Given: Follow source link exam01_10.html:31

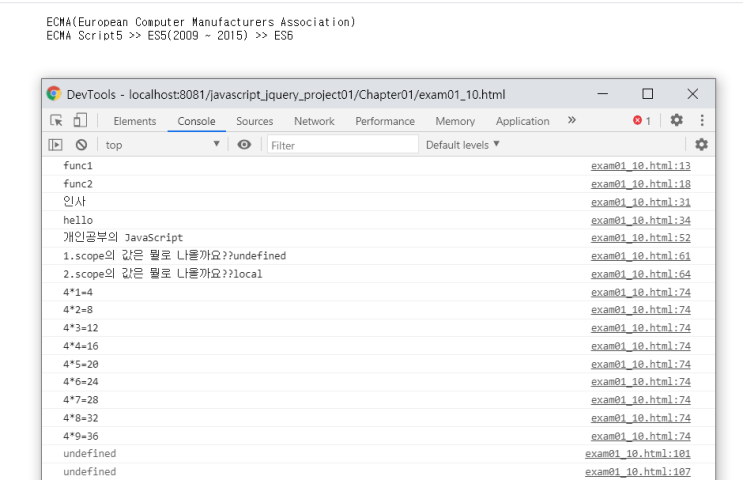Looking at the screenshot, I should [641, 202].
